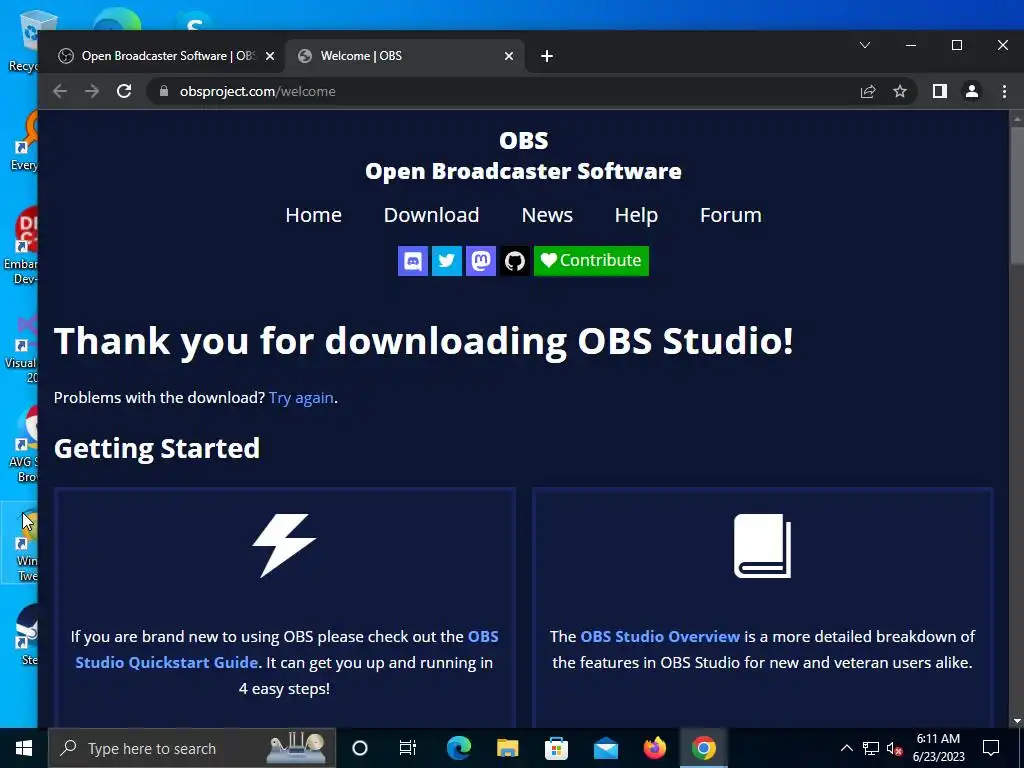
Task: Show hidden system tray icons
Action: click(846, 748)
